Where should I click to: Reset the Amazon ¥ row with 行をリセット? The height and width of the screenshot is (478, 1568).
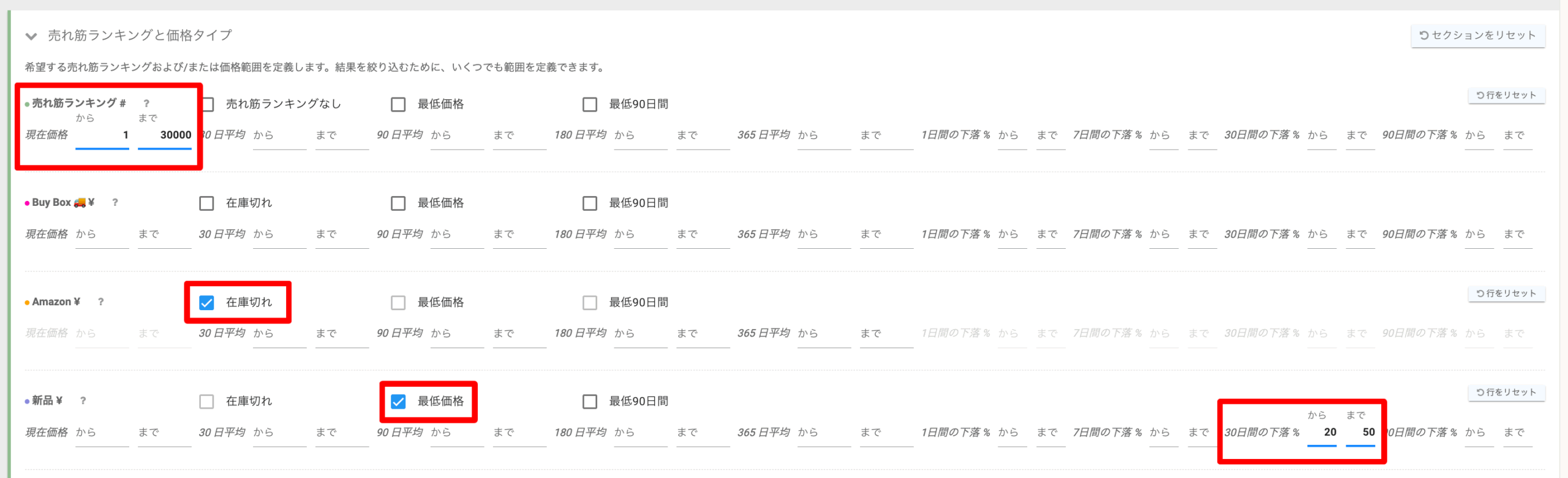pos(1506,294)
